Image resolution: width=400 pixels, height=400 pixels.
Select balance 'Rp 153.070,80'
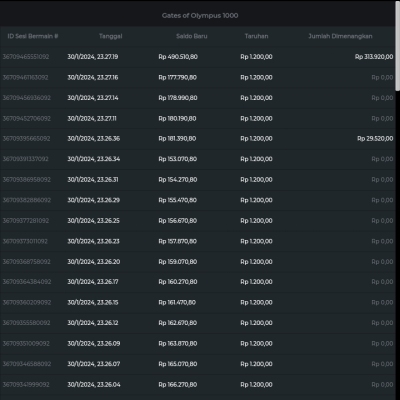[x=178, y=159]
